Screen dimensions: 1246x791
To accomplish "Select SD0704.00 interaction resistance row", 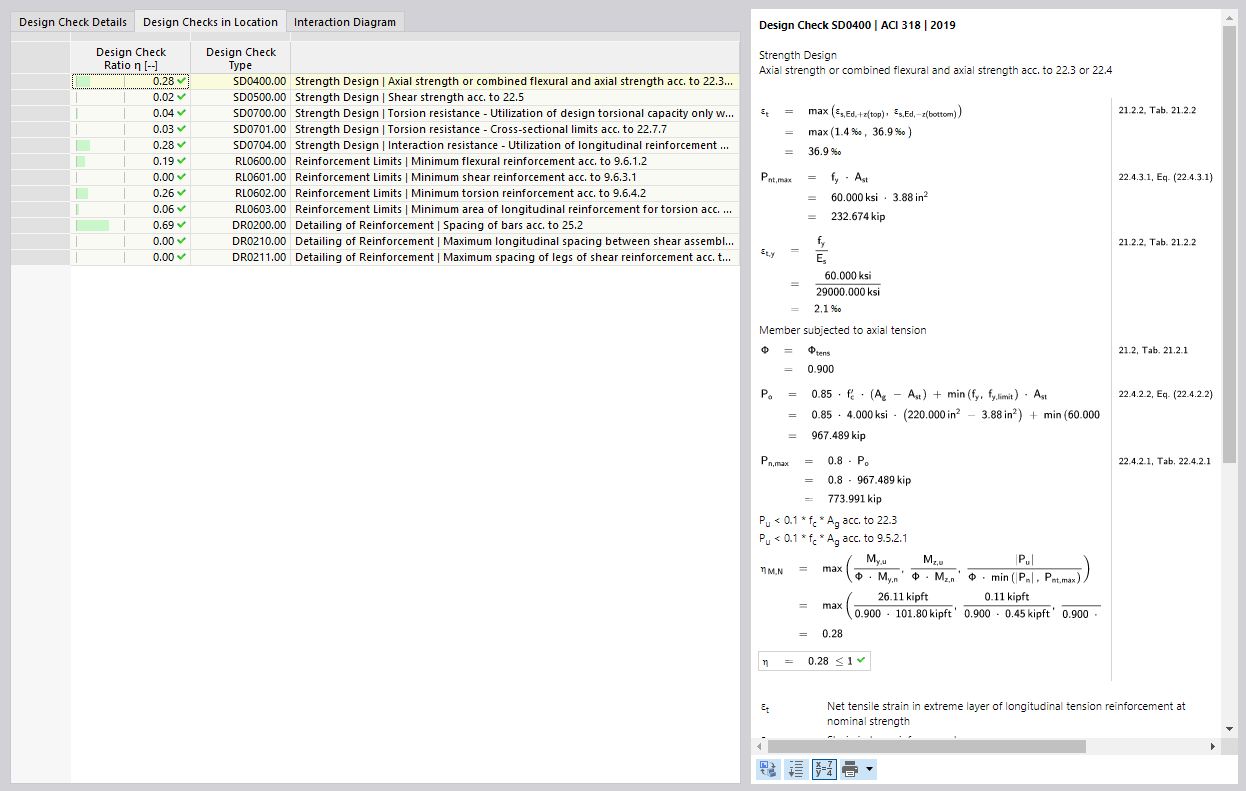I will (x=405, y=145).
